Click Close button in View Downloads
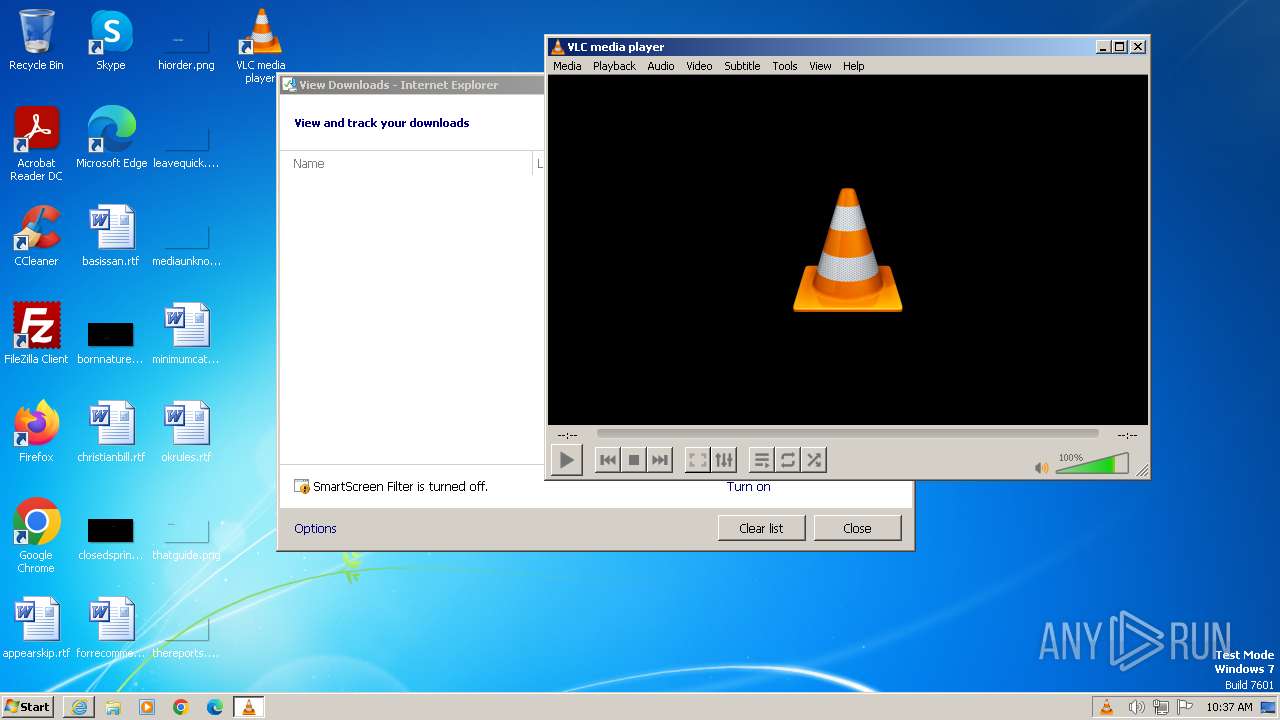This screenshot has width=1280, height=720. click(x=857, y=528)
